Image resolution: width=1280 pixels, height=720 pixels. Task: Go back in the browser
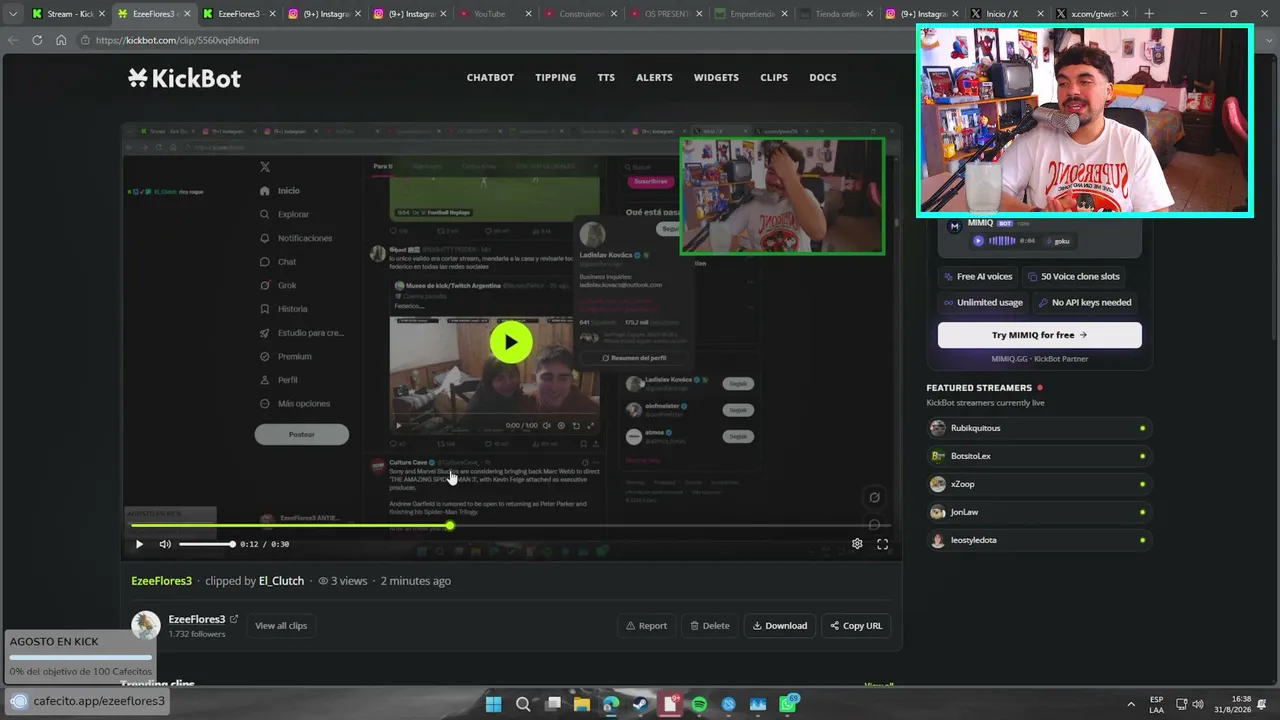13,40
